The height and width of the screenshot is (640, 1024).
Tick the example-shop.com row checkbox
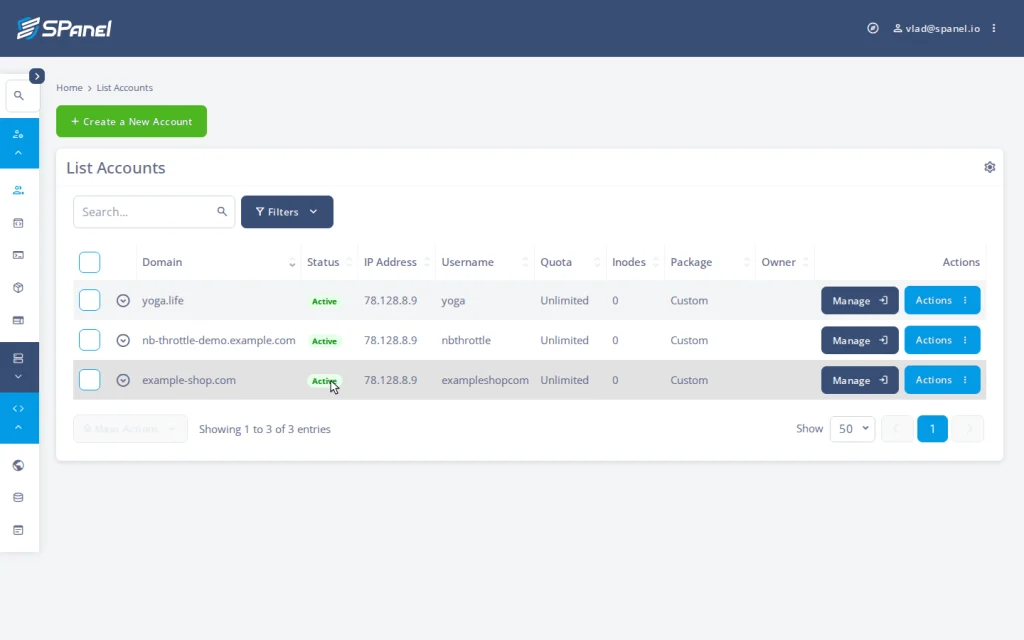[x=89, y=380]
